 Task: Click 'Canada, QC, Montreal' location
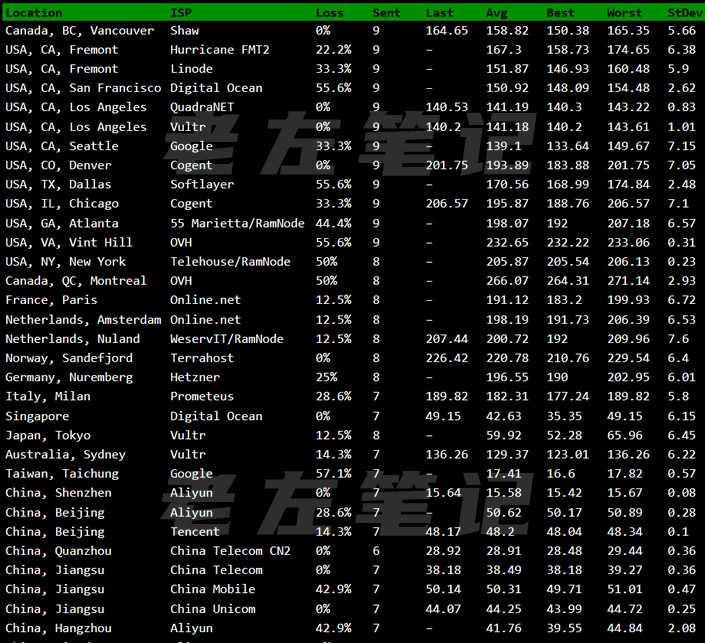point(76,281)
